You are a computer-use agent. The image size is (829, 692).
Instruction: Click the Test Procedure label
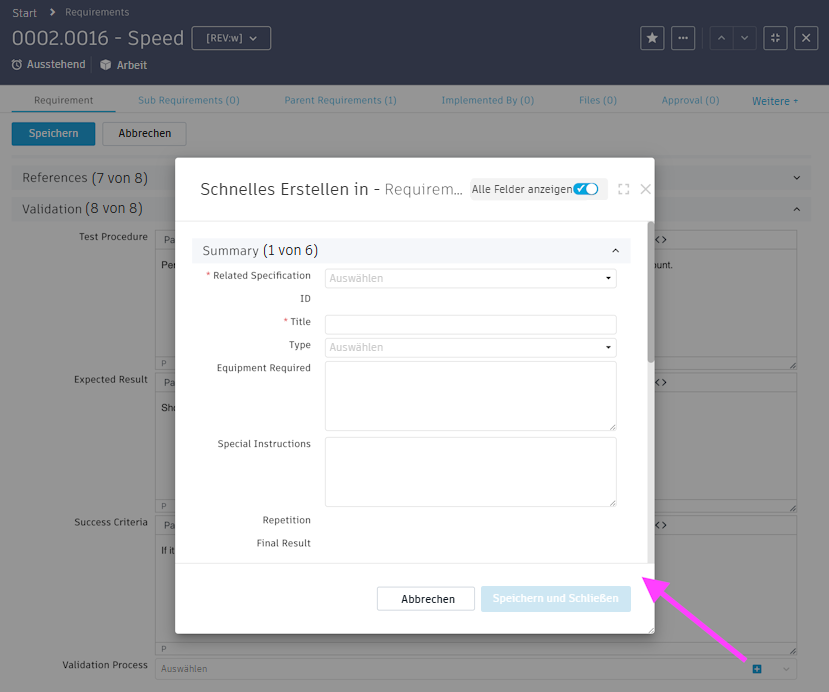[x=113, y=237]
